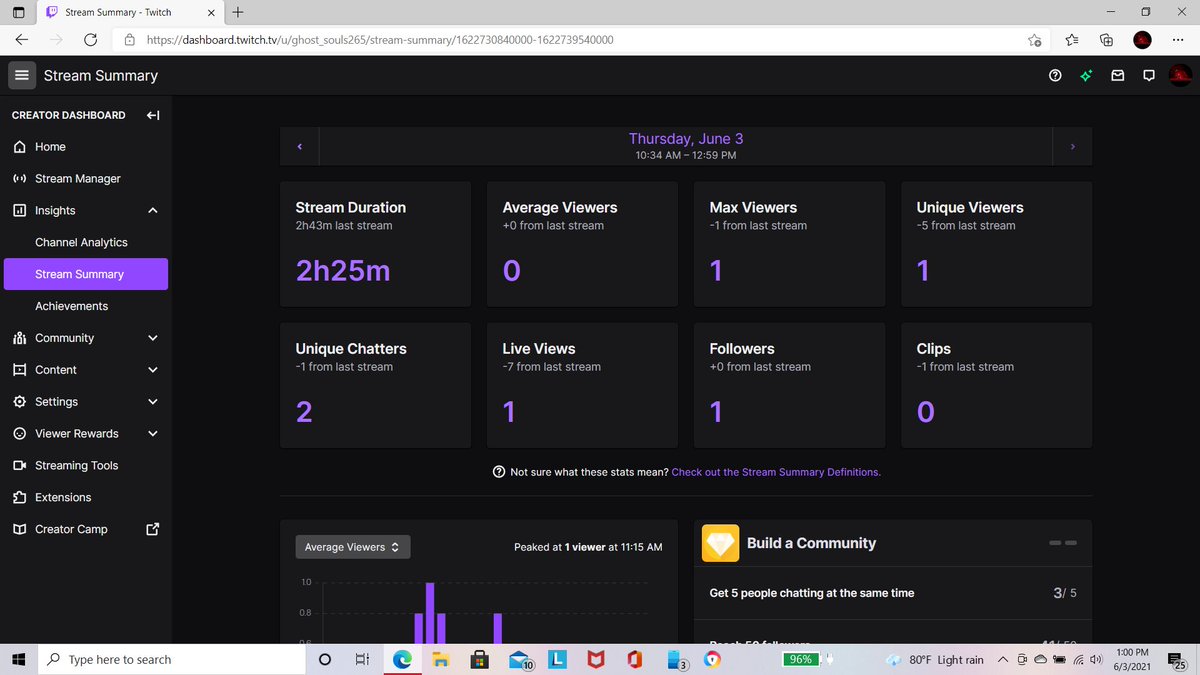The height and width of the screenshot is (675, 1200).
Task: Expand the Viewer Rewards section chevron
Action: [153, 434]
